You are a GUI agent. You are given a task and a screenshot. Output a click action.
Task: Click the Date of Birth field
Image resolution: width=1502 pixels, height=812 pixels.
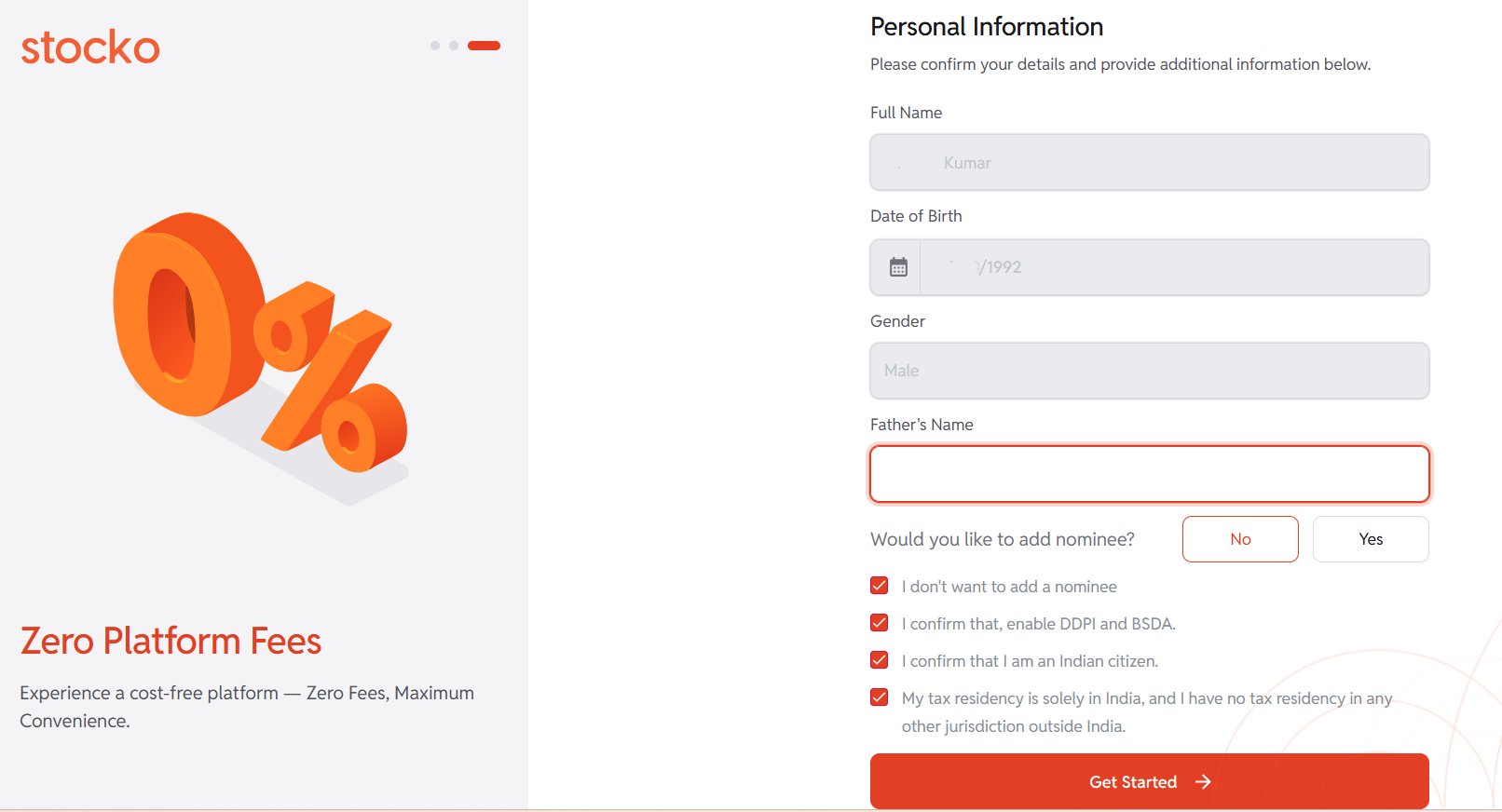[x=1174, y=267]
